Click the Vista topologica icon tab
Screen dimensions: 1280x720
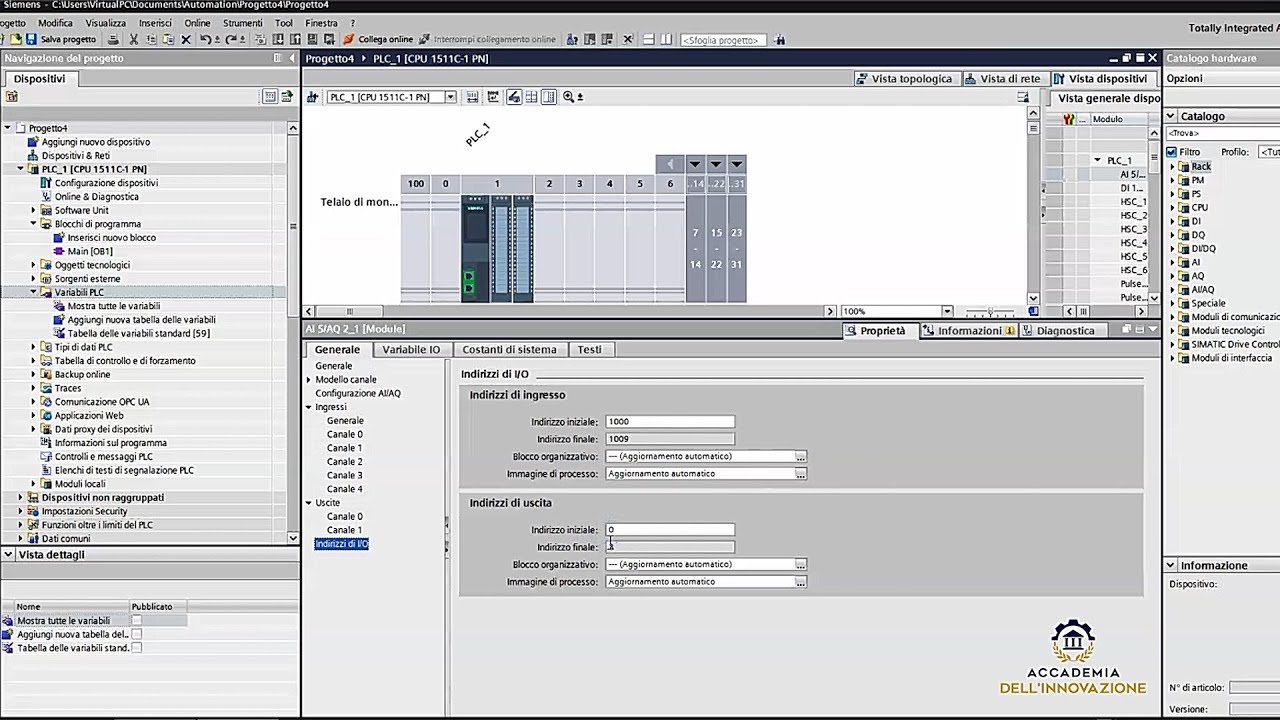906,78
